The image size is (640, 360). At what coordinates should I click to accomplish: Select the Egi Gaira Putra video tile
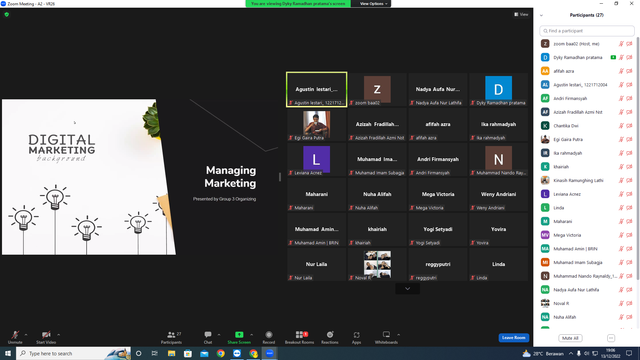pyautogui.click(x=317, y=124)
